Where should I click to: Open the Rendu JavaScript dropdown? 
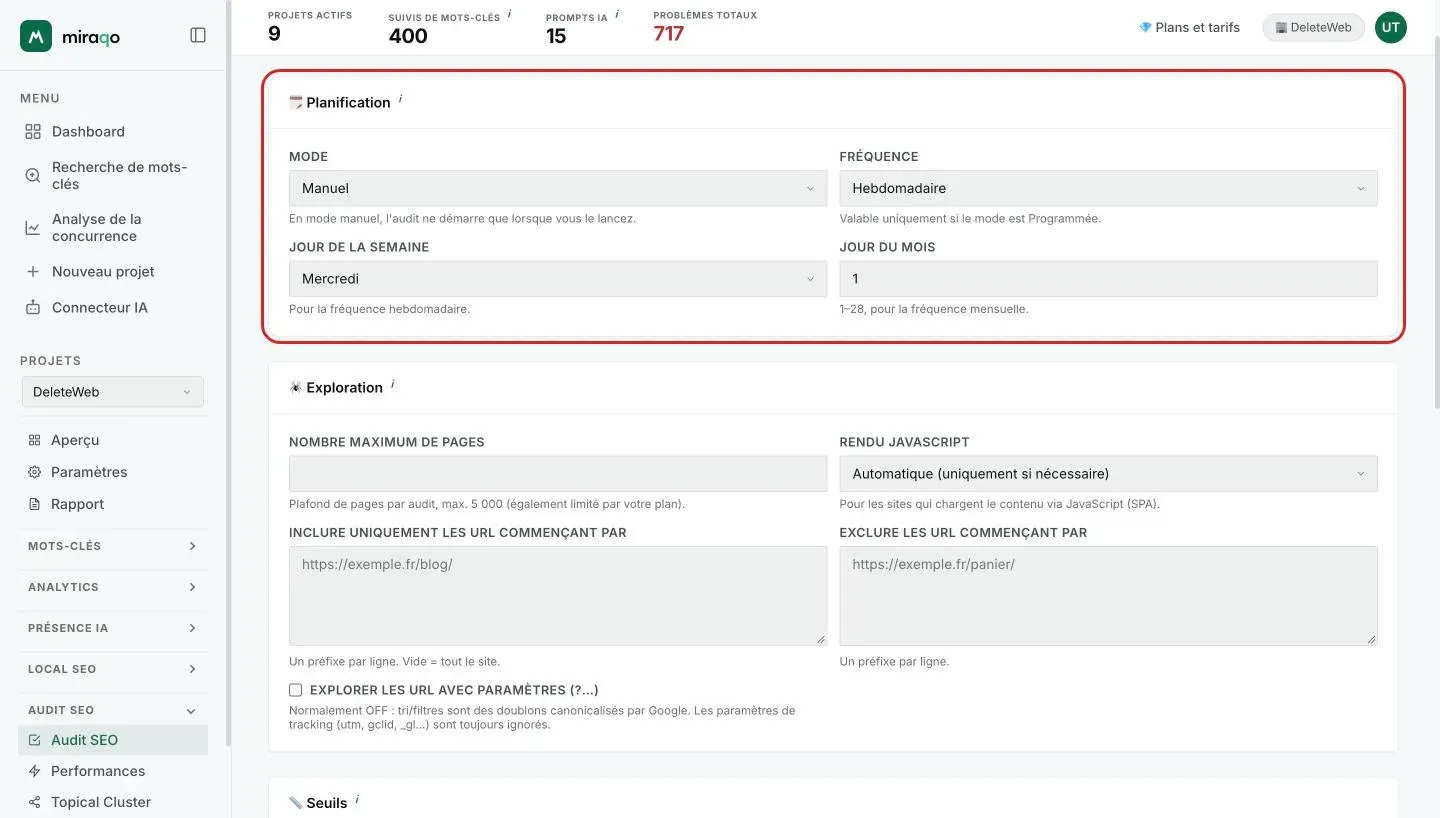(1108, 474)
